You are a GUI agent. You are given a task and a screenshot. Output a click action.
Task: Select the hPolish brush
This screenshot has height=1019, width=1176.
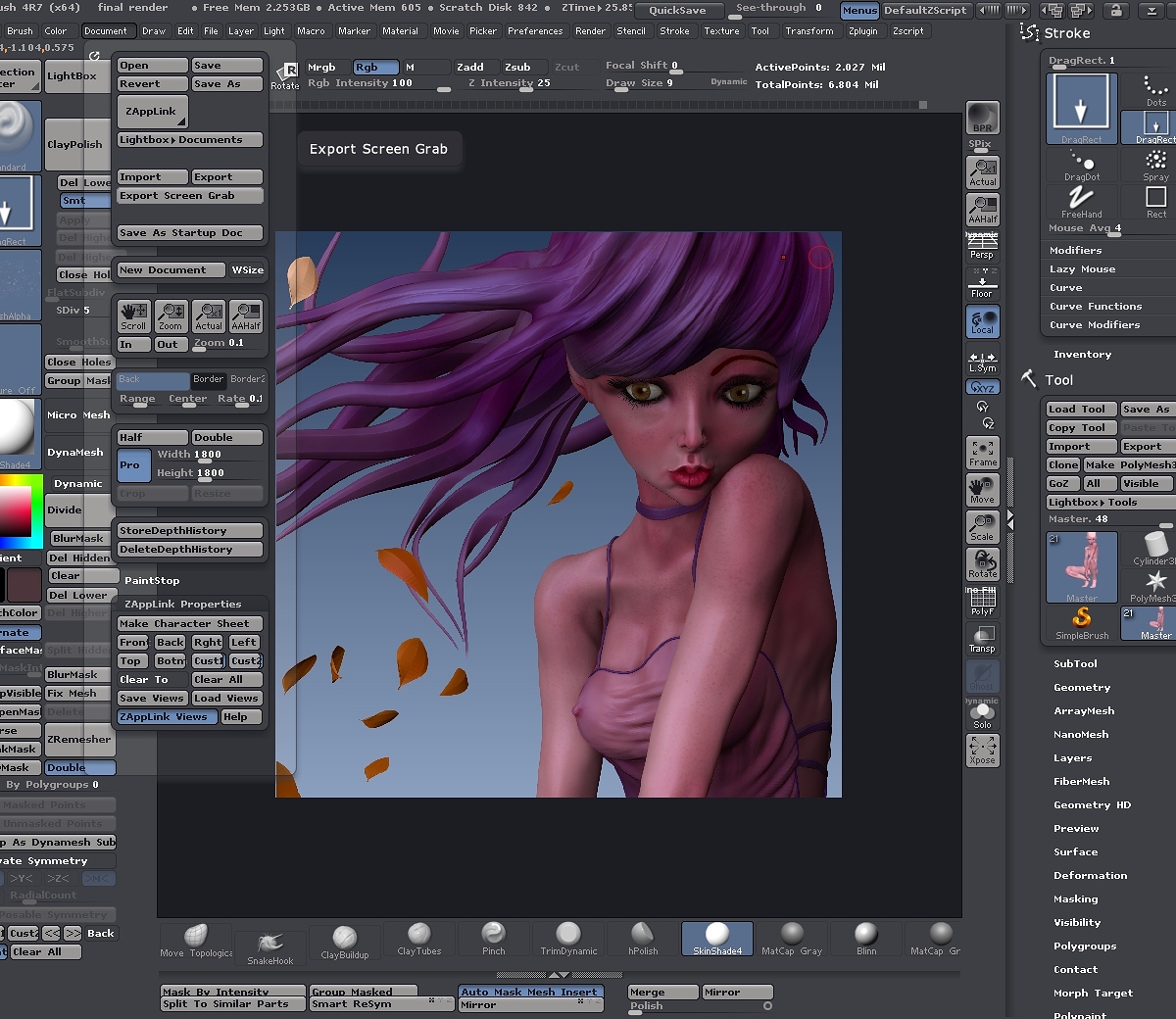click(x=643, y=938)
